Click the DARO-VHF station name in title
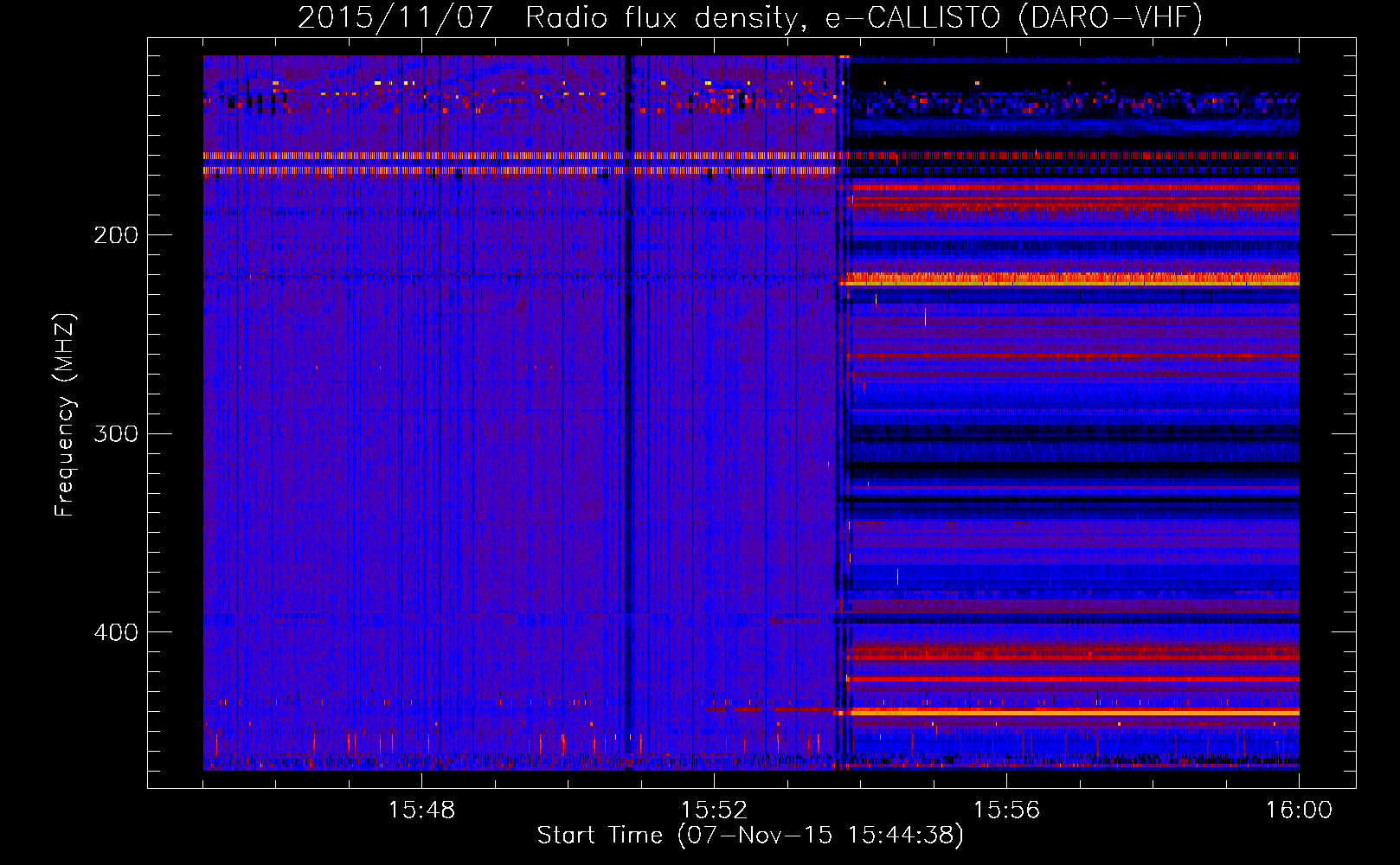The image size is (1400, 865). tap(1110, 17)
